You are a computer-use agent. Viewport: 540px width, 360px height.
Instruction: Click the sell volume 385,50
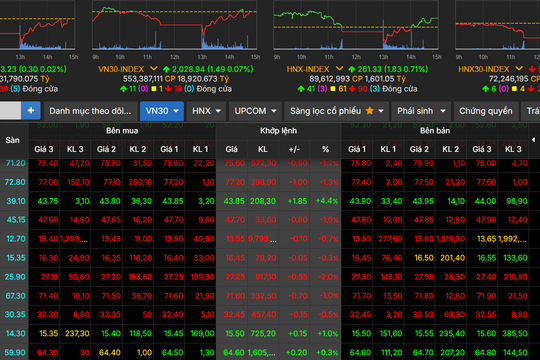(515, 333)
